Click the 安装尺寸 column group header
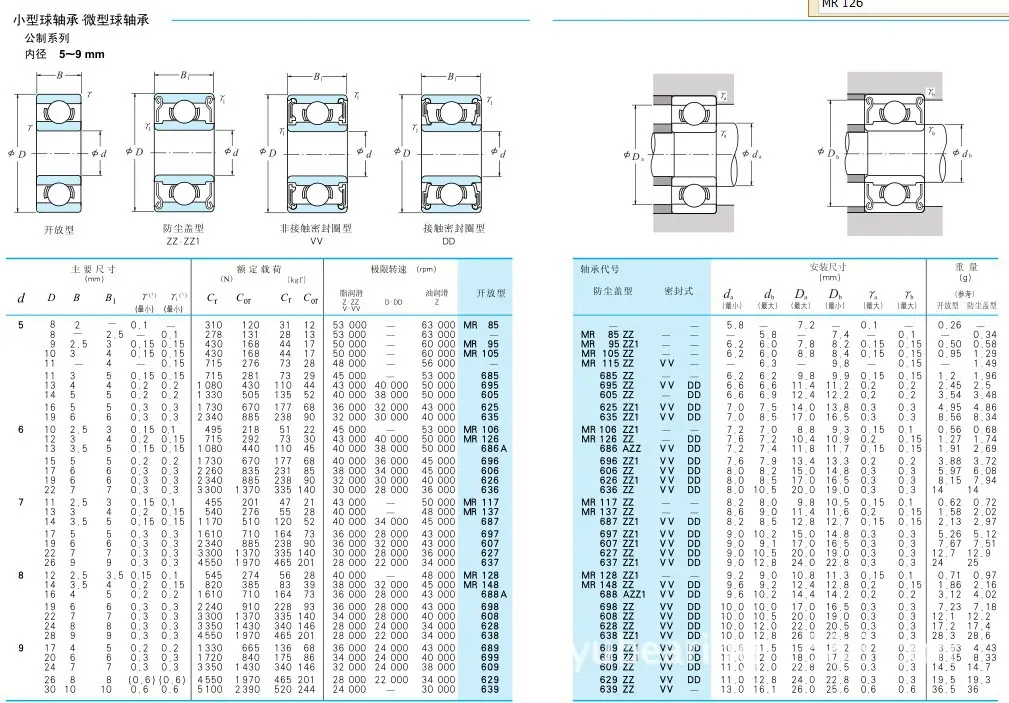 coord(828,267)
